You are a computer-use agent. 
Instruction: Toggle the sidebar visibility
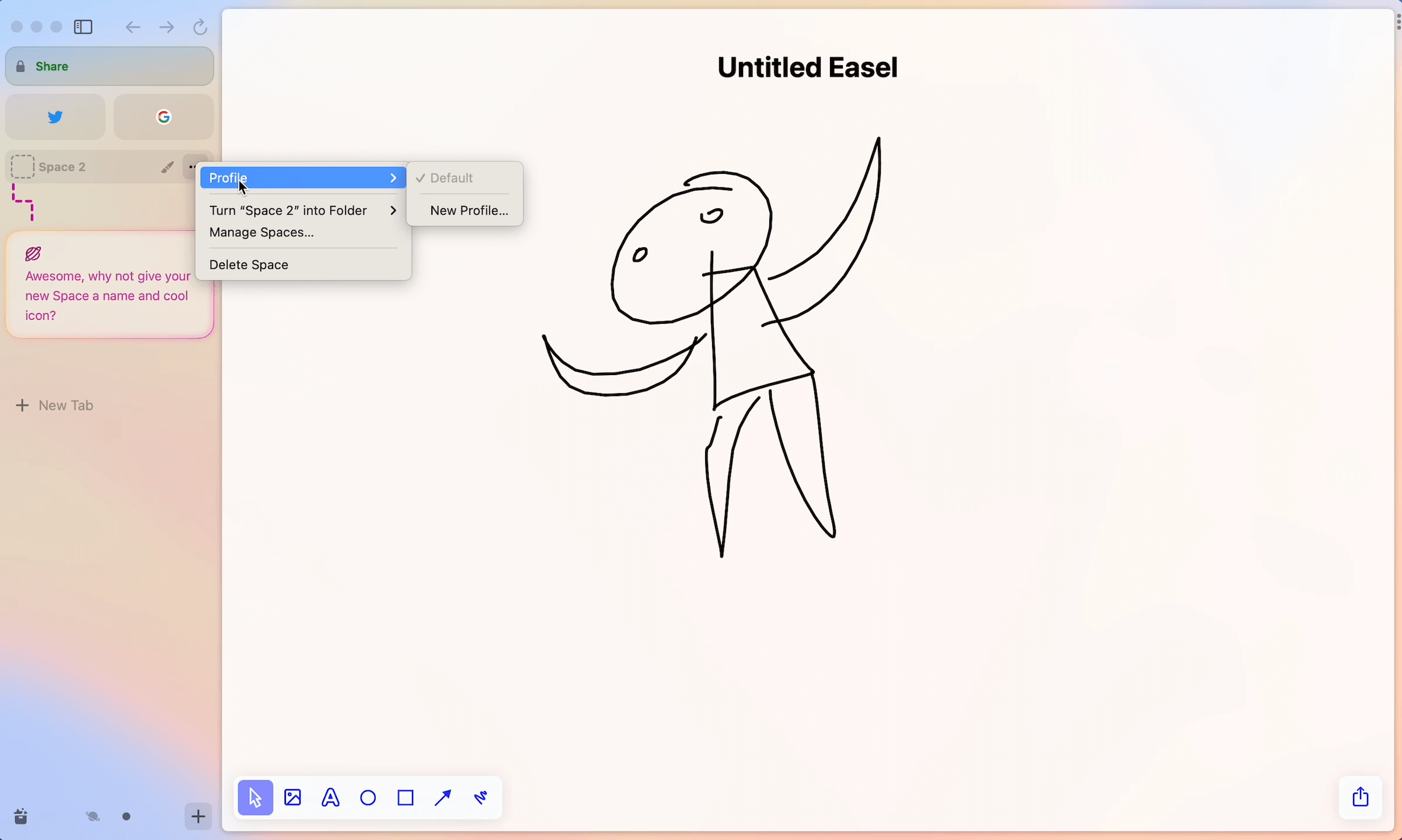click(x=83, y=27)
